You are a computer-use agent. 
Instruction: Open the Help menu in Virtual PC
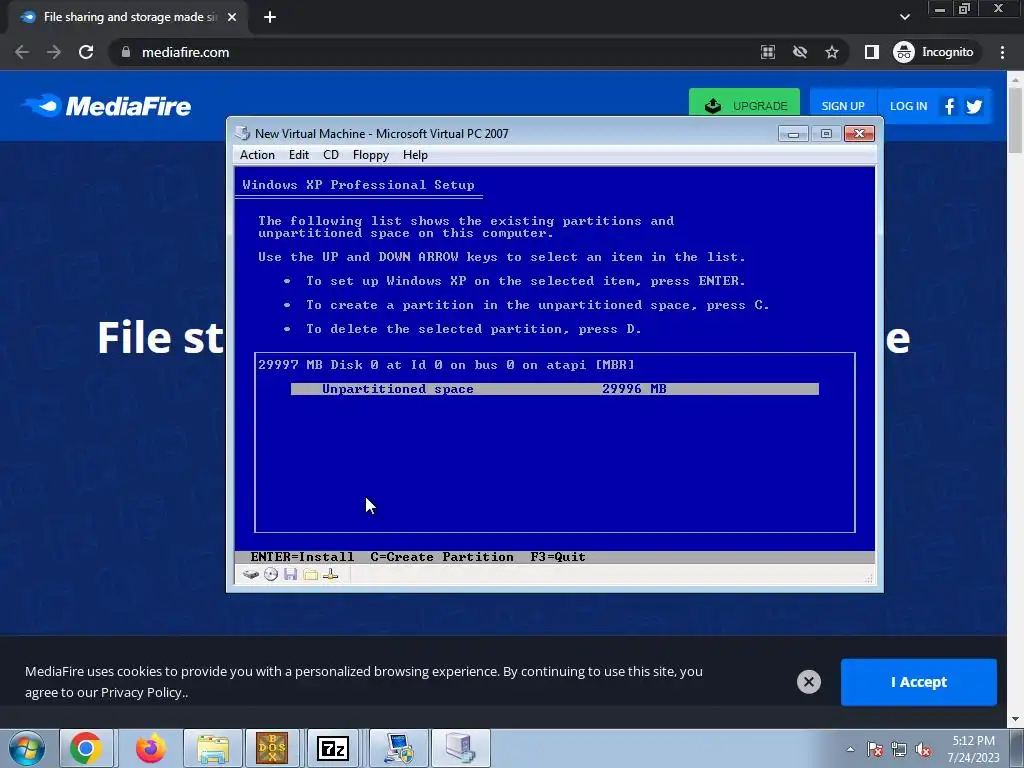(x=415, y=155)
